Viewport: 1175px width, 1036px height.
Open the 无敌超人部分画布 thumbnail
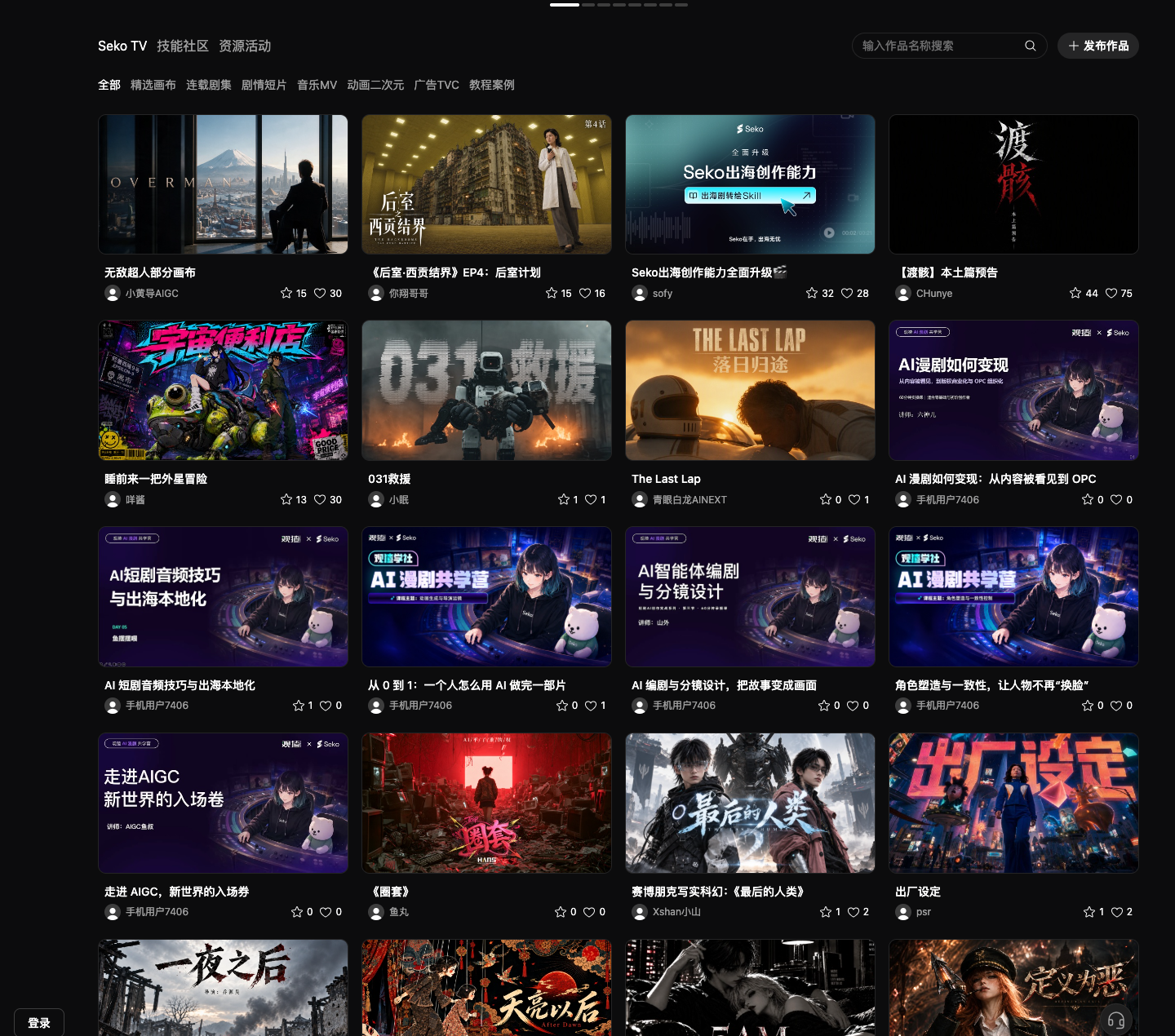point(223,184)
